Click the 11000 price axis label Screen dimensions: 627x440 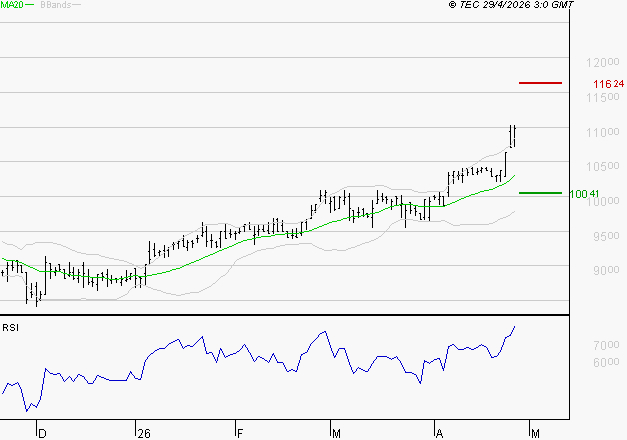click(x=603, y=132)
